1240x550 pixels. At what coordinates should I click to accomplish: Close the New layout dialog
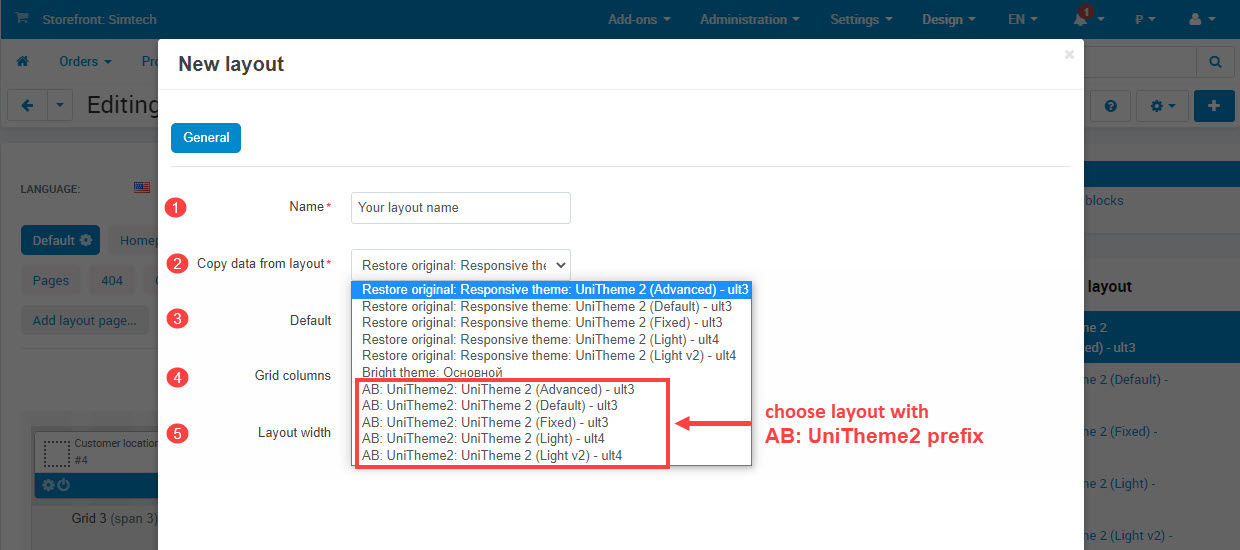pyautogui.click(x=1069, y=55)
